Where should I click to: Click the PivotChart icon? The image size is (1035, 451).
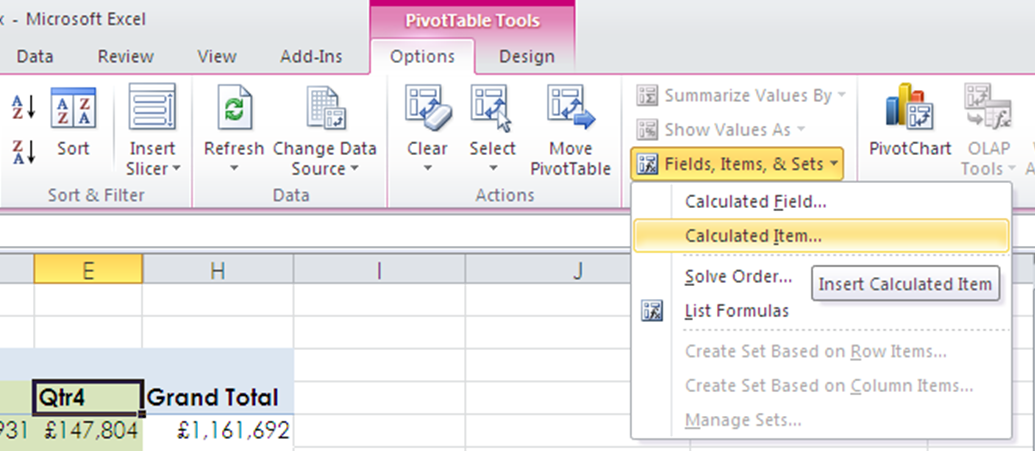tap(910, 107)
